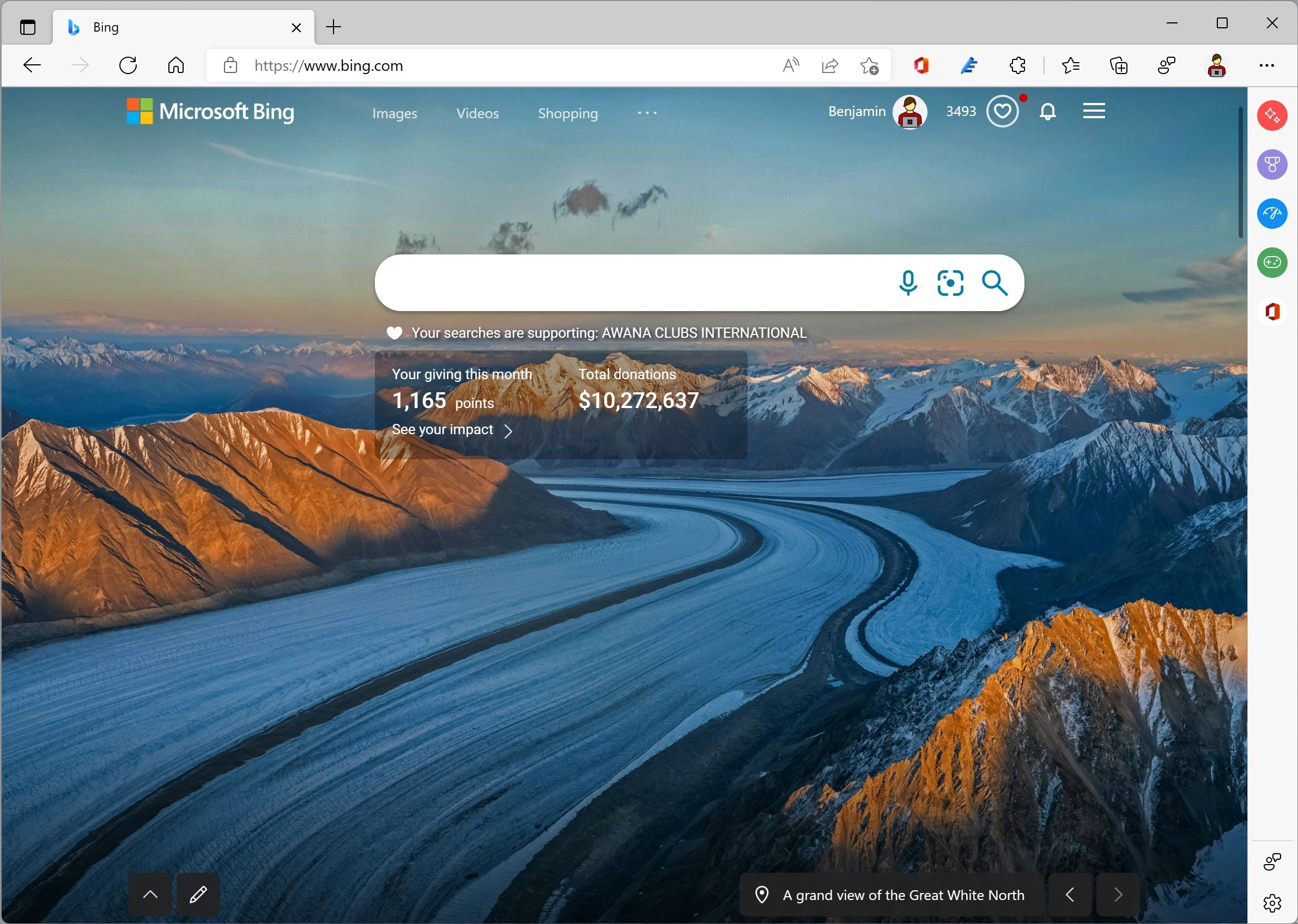This screenshot has height=924, width=1298.
Task: Open the Extensions puzzle icon
Action: click(1017, 65)
